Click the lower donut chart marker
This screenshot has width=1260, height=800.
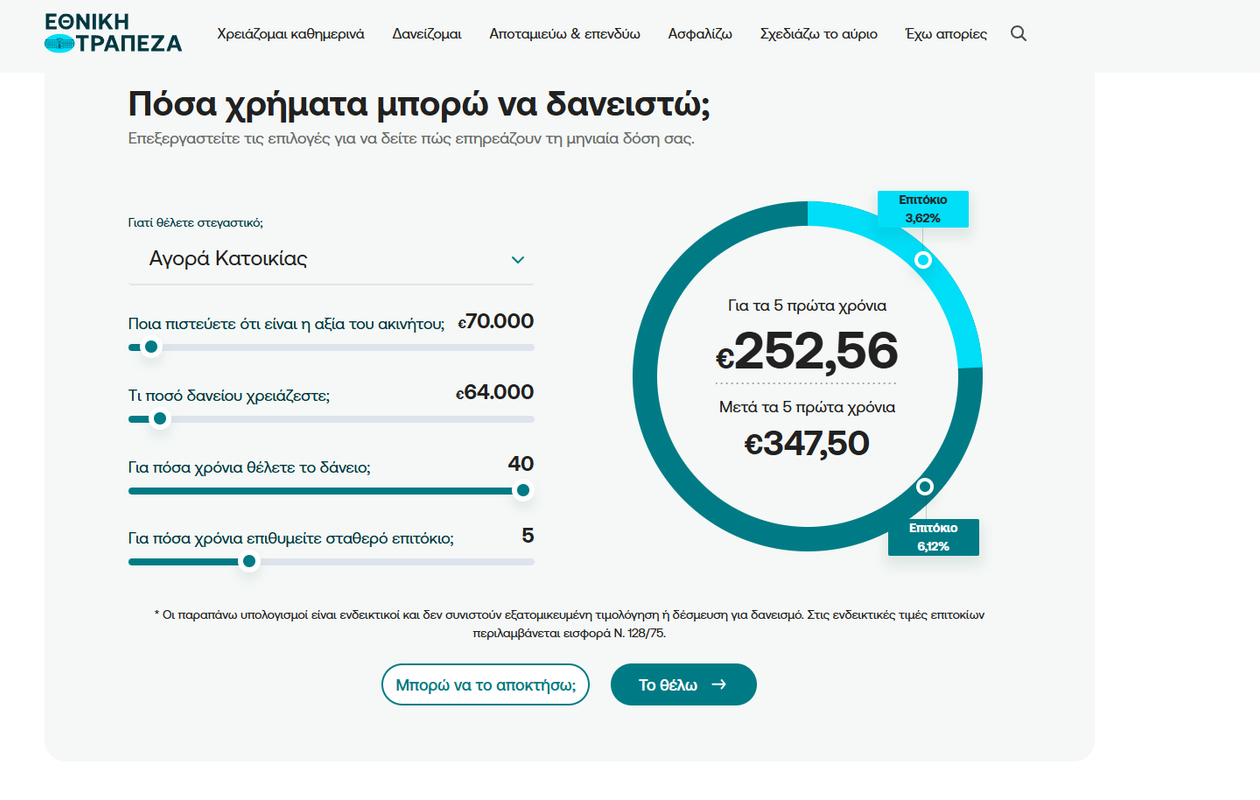925,487
